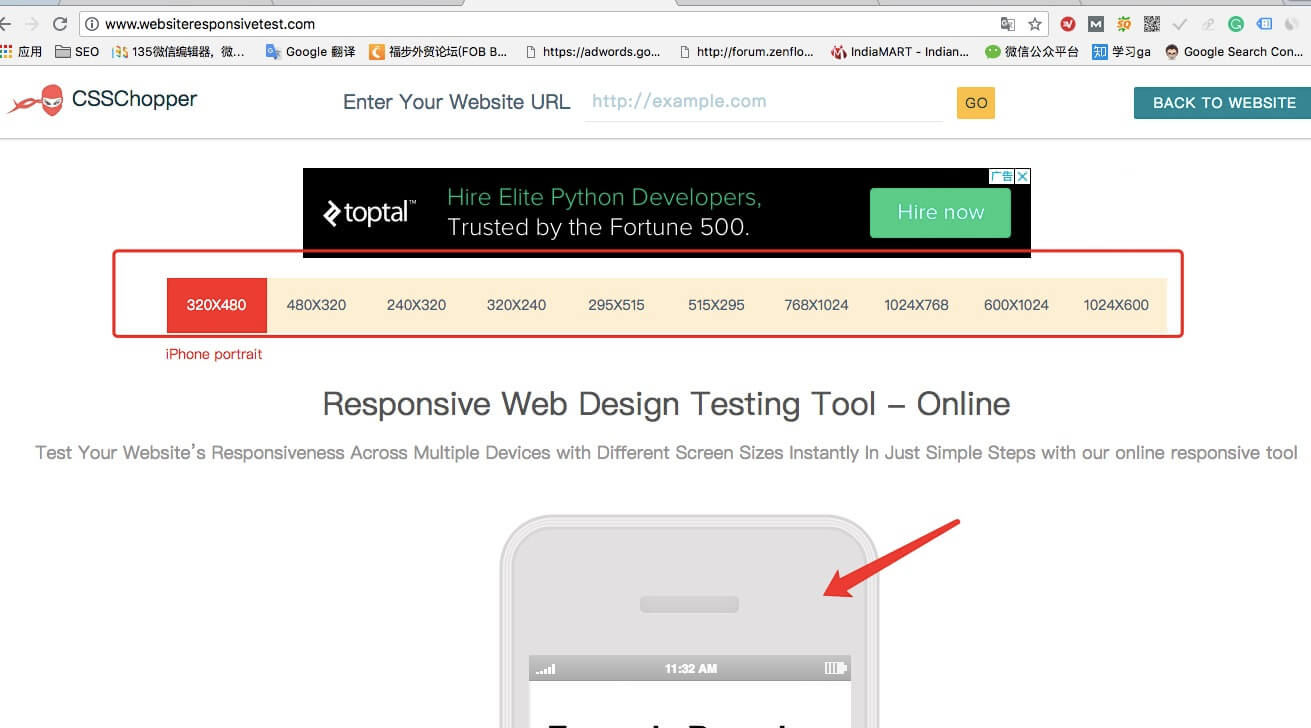
Task: Bookmark this page with the star icon
Action: tap(1035, 24)
